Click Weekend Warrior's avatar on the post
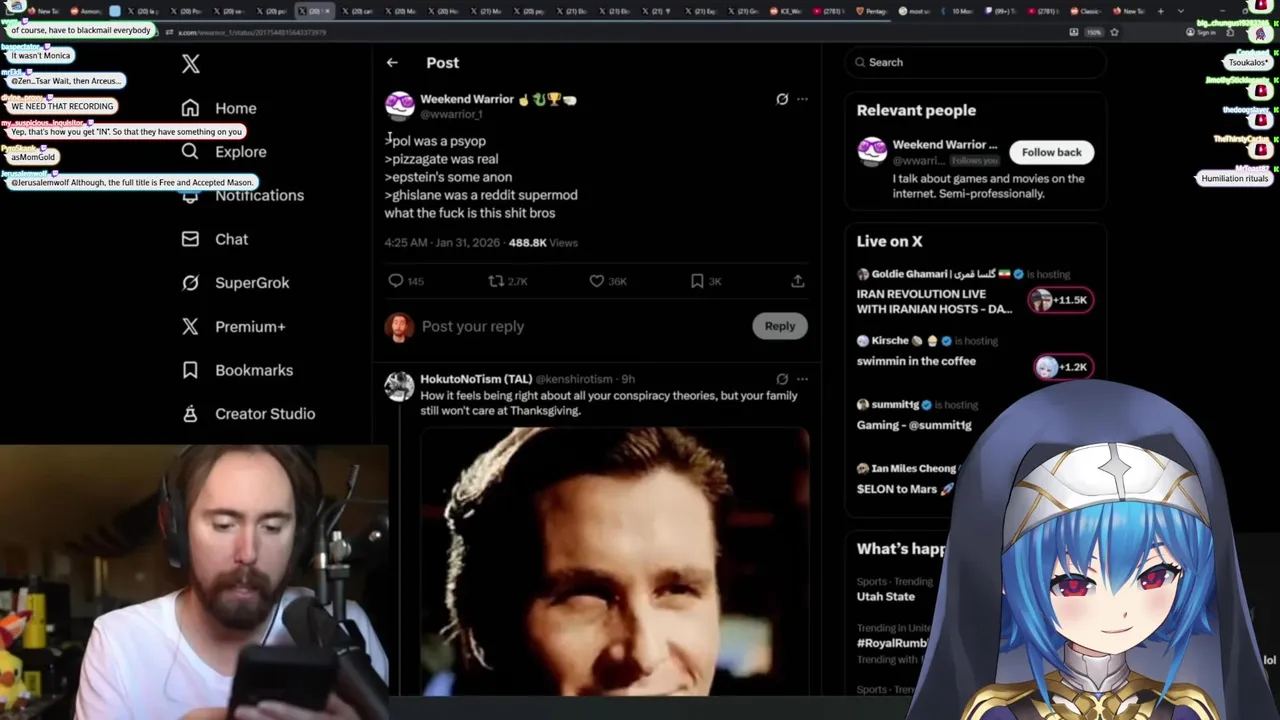 coord(399,106)
